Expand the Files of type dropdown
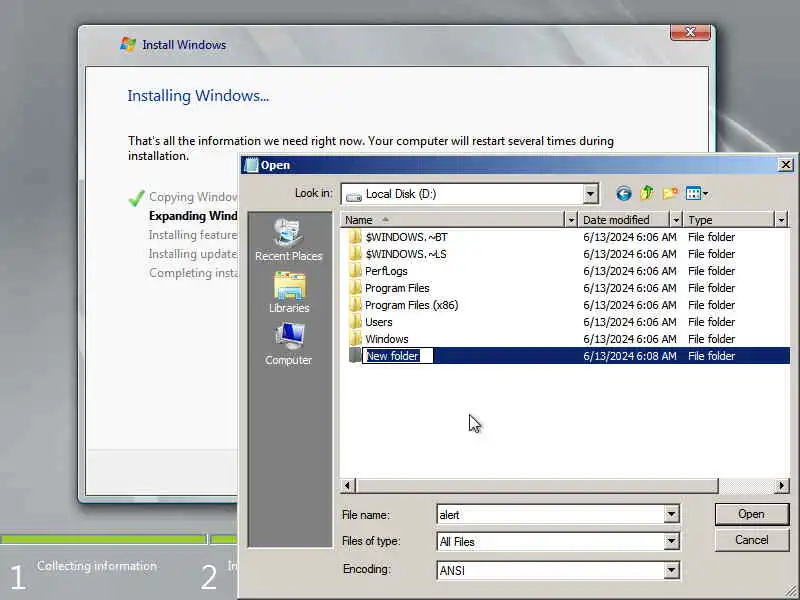The width and height of the screenshot is (800, 600). tap(671, 541)
